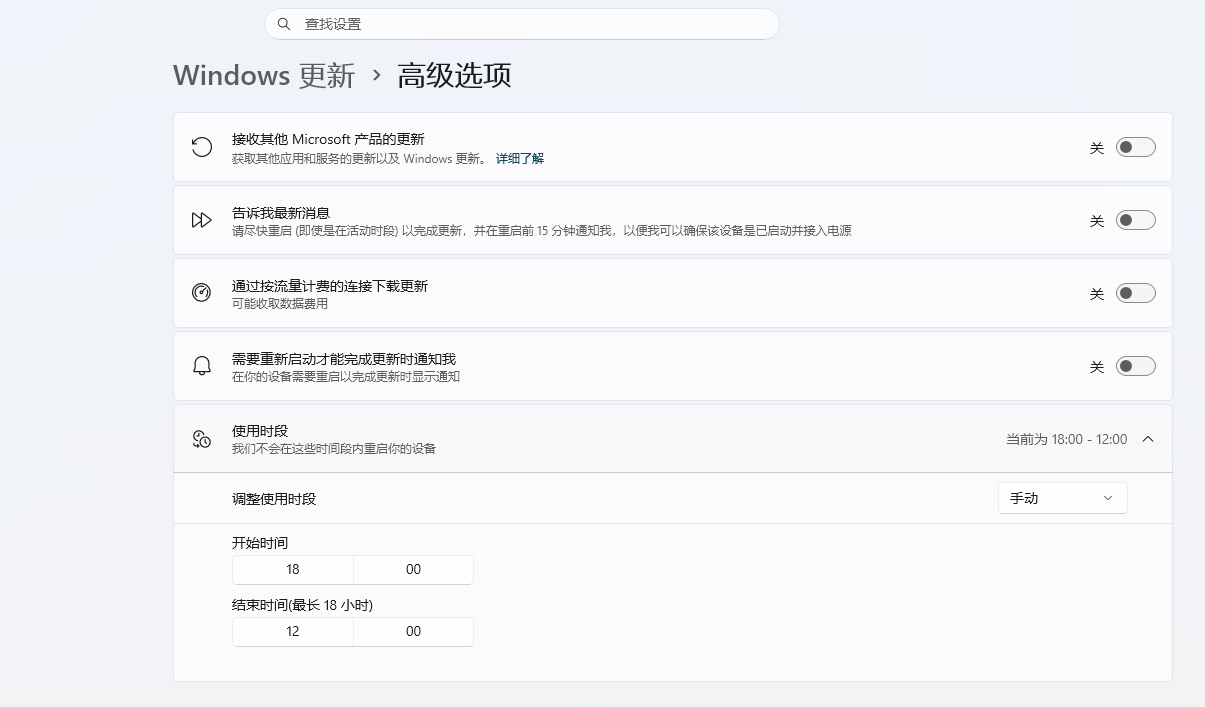Click 接收其他 Microsoft 产品的更新 title text

click(x=328, y=139)
